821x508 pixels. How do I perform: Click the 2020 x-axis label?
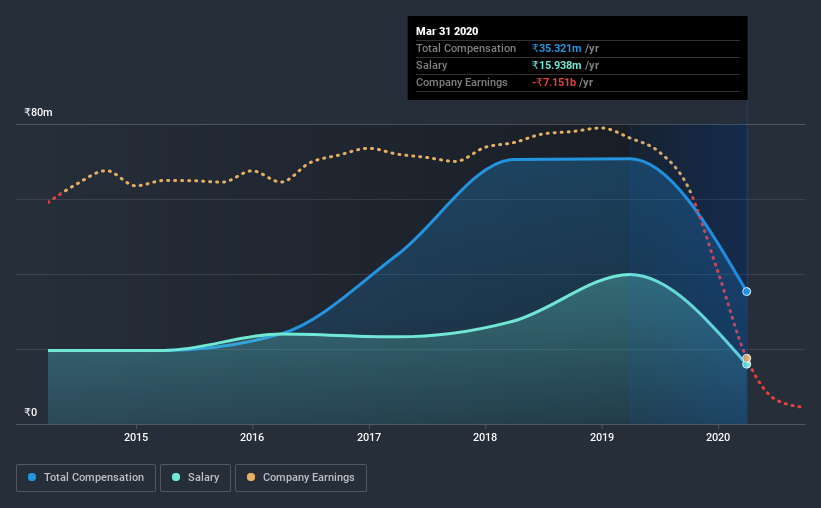718,437
